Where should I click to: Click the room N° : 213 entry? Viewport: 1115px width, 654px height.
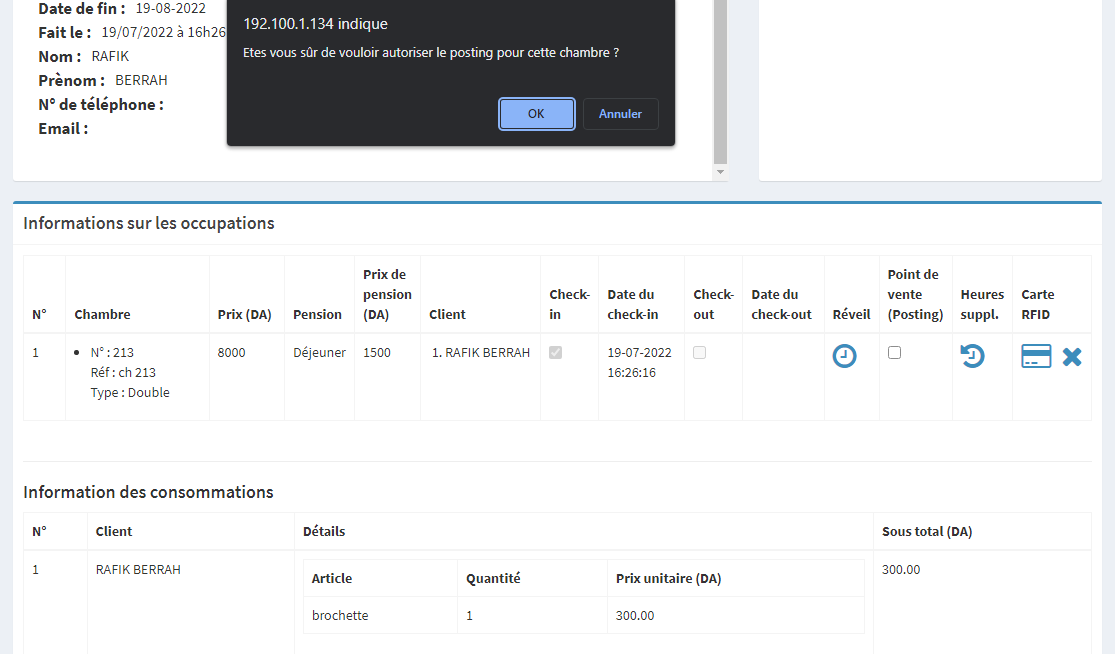112,353
